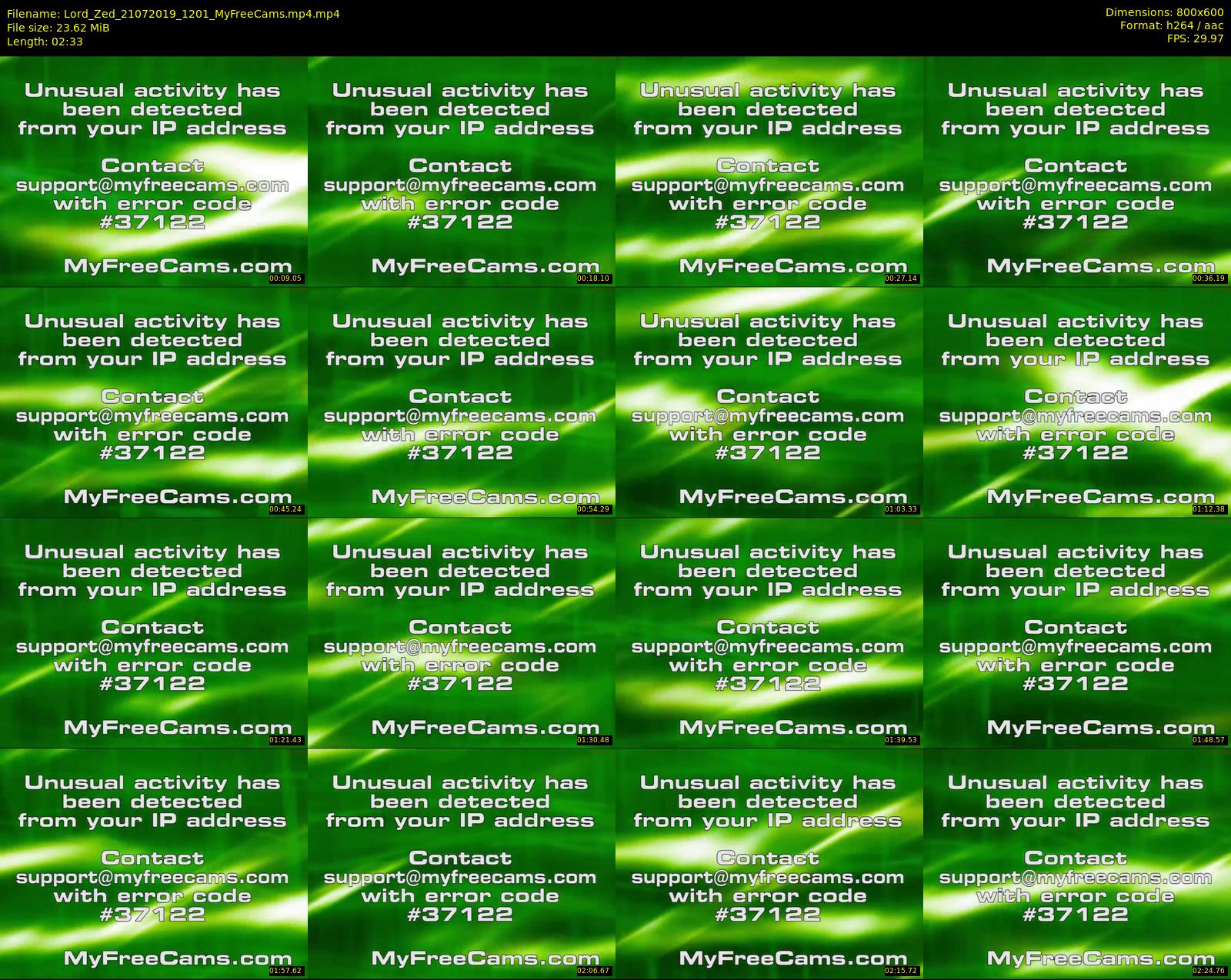This screenshot has height=980, width=1231.
Task: Select the frame thumbnail stamped 00:09.05
Action: (154, 171)
